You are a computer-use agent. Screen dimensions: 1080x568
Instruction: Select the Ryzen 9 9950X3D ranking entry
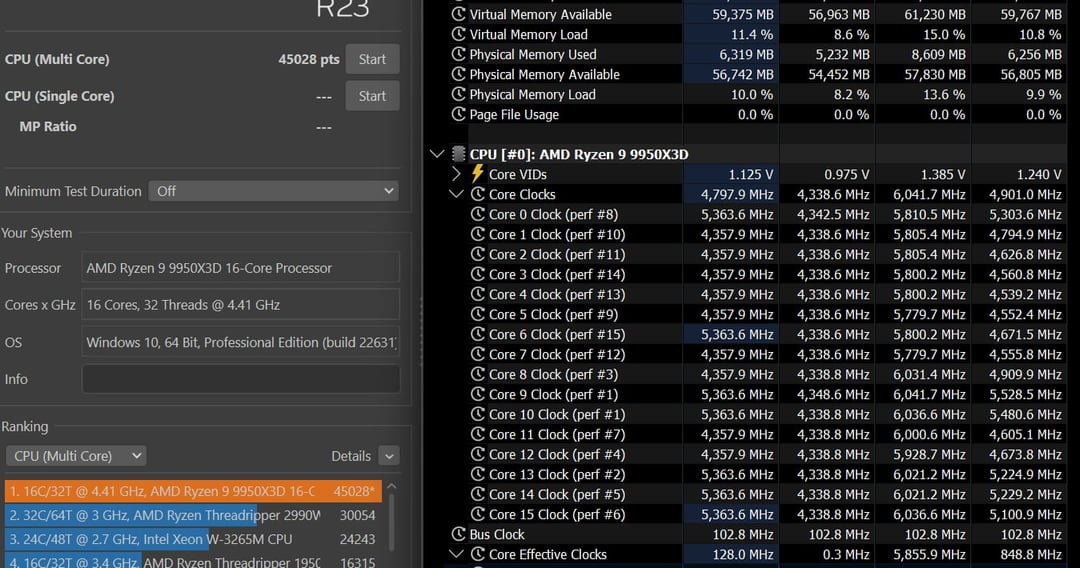click(193, 491)
